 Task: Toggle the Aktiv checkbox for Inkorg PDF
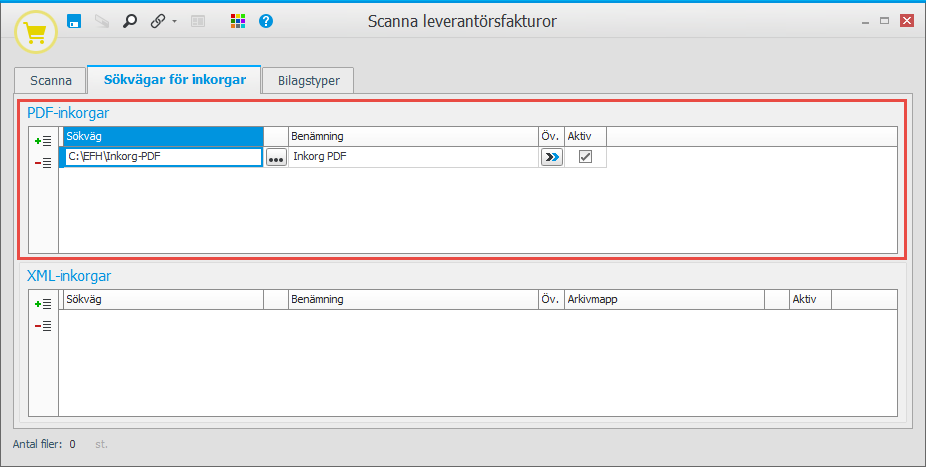click(585, 157)
